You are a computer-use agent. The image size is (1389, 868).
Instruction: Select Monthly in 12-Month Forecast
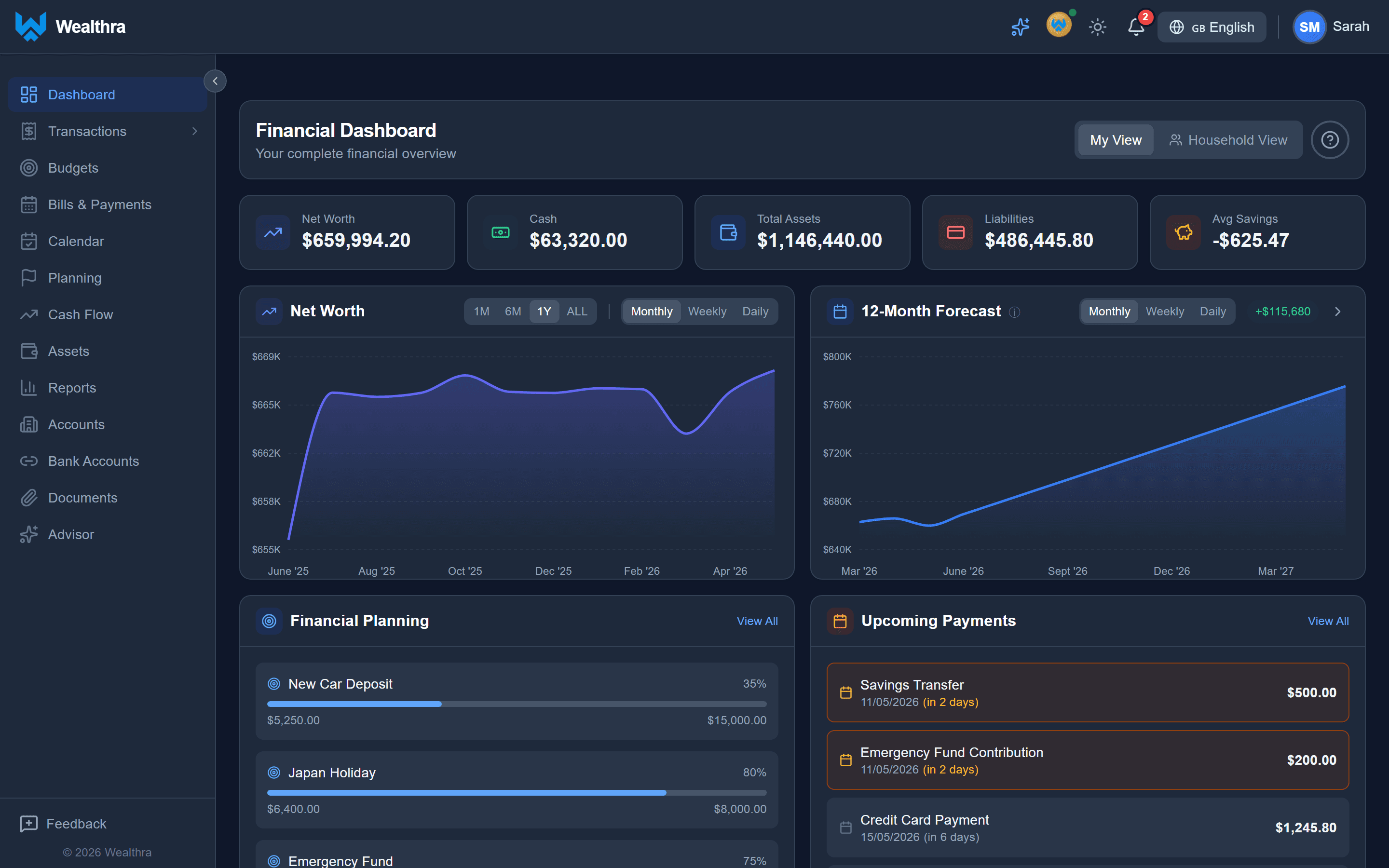point(1109,312)
